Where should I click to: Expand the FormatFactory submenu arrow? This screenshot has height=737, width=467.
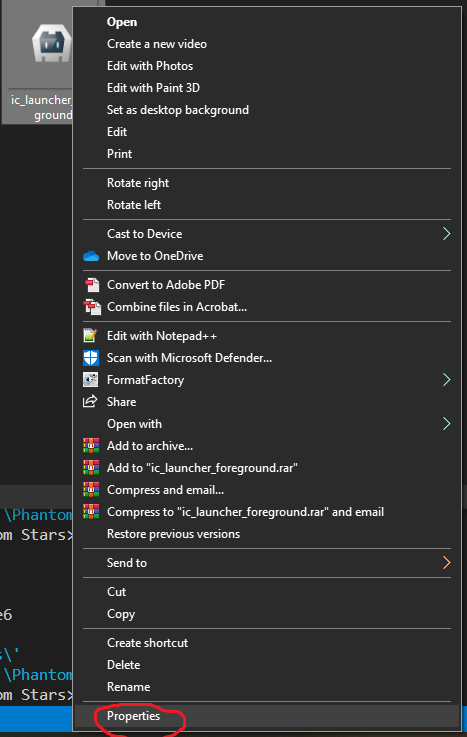[x=446, y=380]
